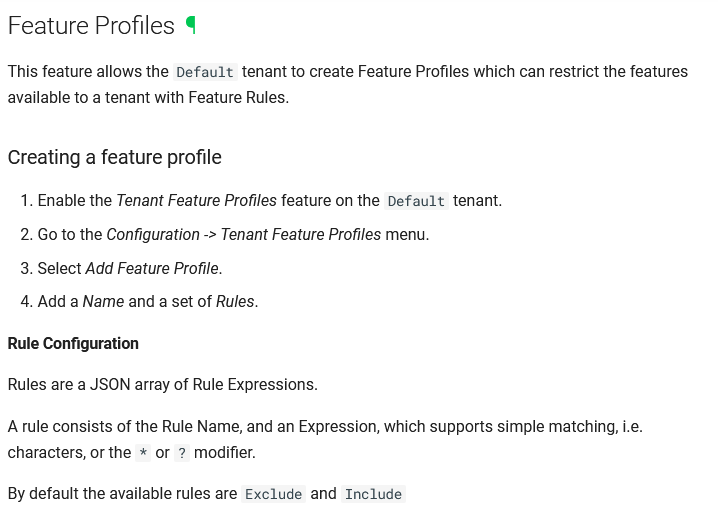Click 'Creating a feature profile' subheading

coord(114,157)
